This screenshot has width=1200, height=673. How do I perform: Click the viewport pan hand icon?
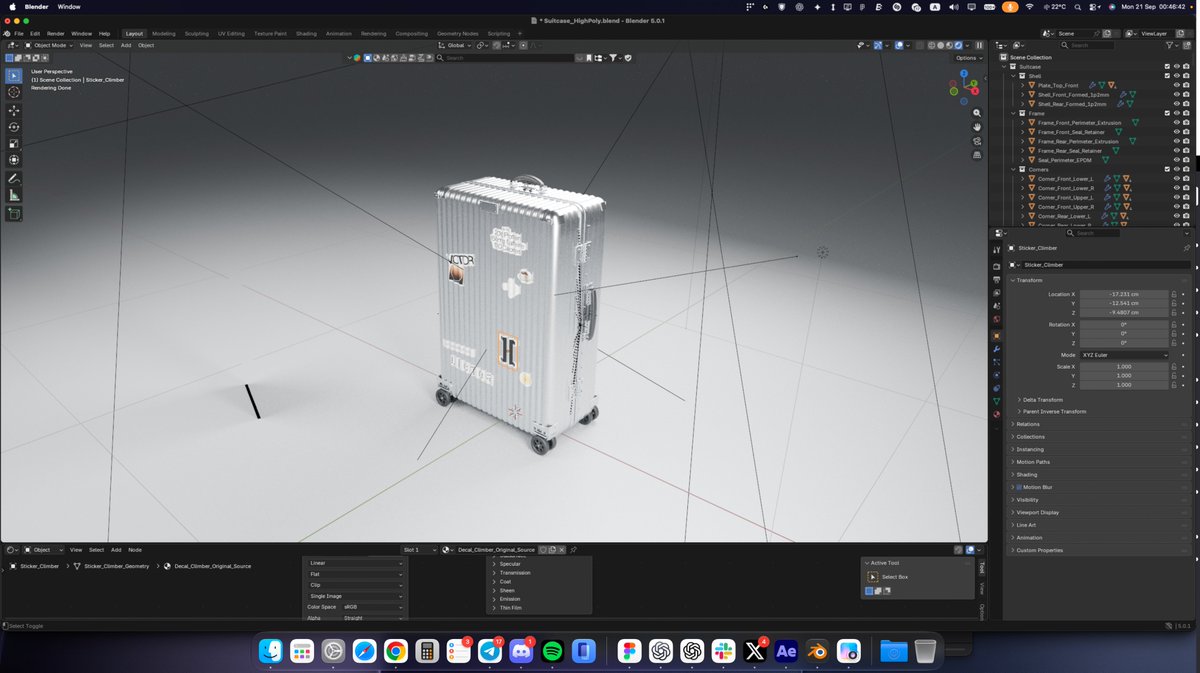(977, 127)
